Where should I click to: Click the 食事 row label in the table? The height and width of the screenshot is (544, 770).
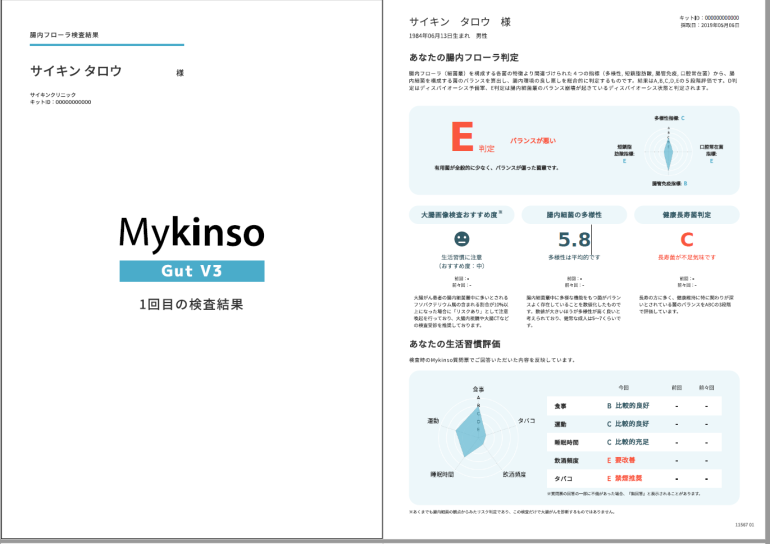(560, 406)
